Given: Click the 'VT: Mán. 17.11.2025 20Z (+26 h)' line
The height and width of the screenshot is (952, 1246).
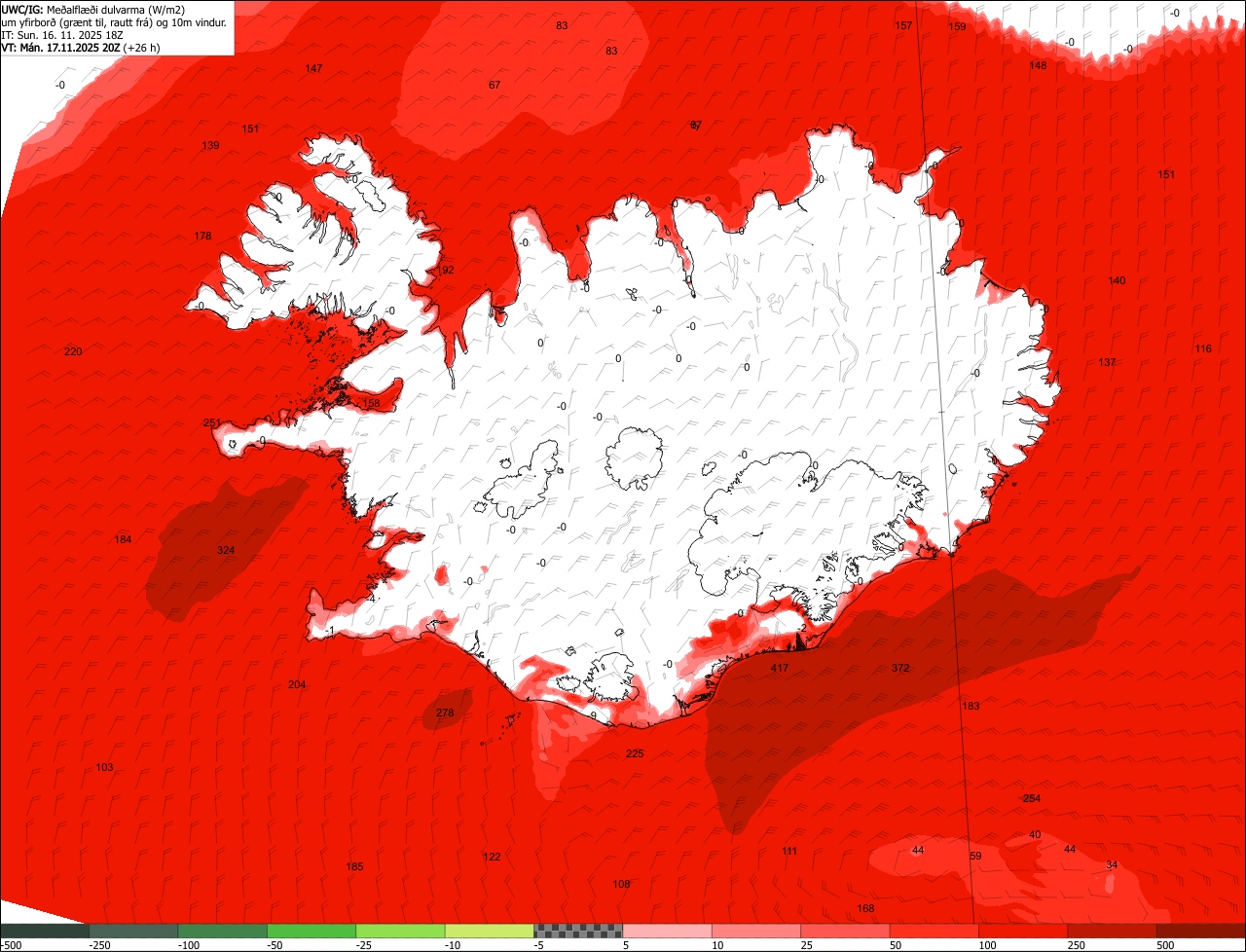Looking at the screenshot, I should [81, 47].
